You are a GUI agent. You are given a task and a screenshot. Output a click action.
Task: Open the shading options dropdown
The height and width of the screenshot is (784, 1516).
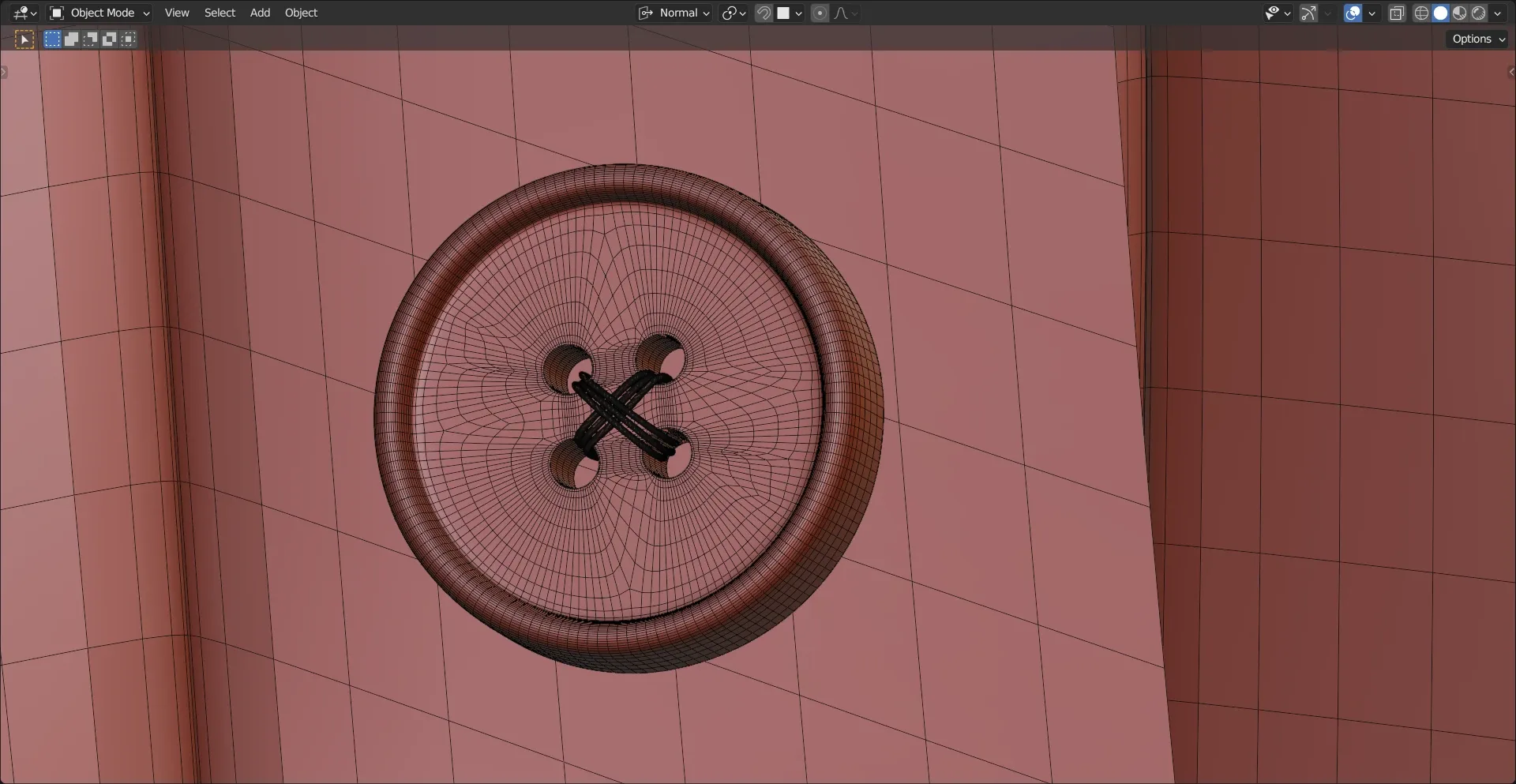click(x=1498, y=13)
